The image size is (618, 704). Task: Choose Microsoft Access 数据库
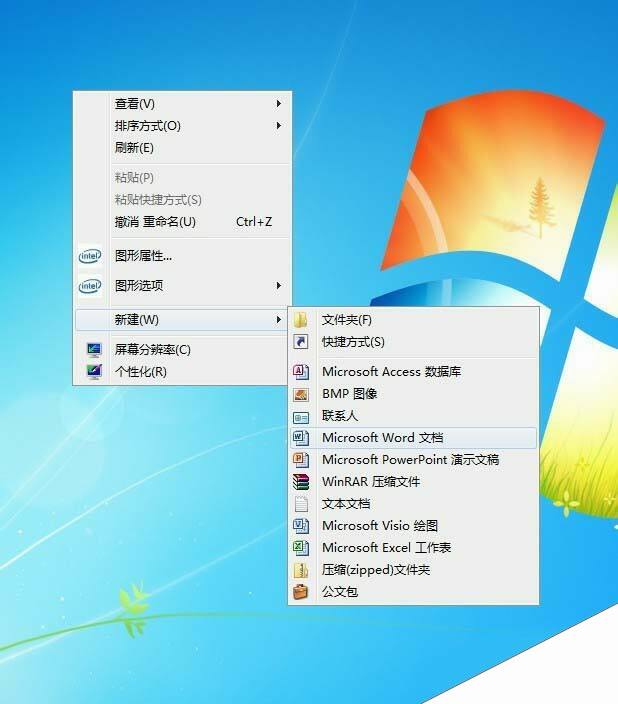tap(413, 371)
